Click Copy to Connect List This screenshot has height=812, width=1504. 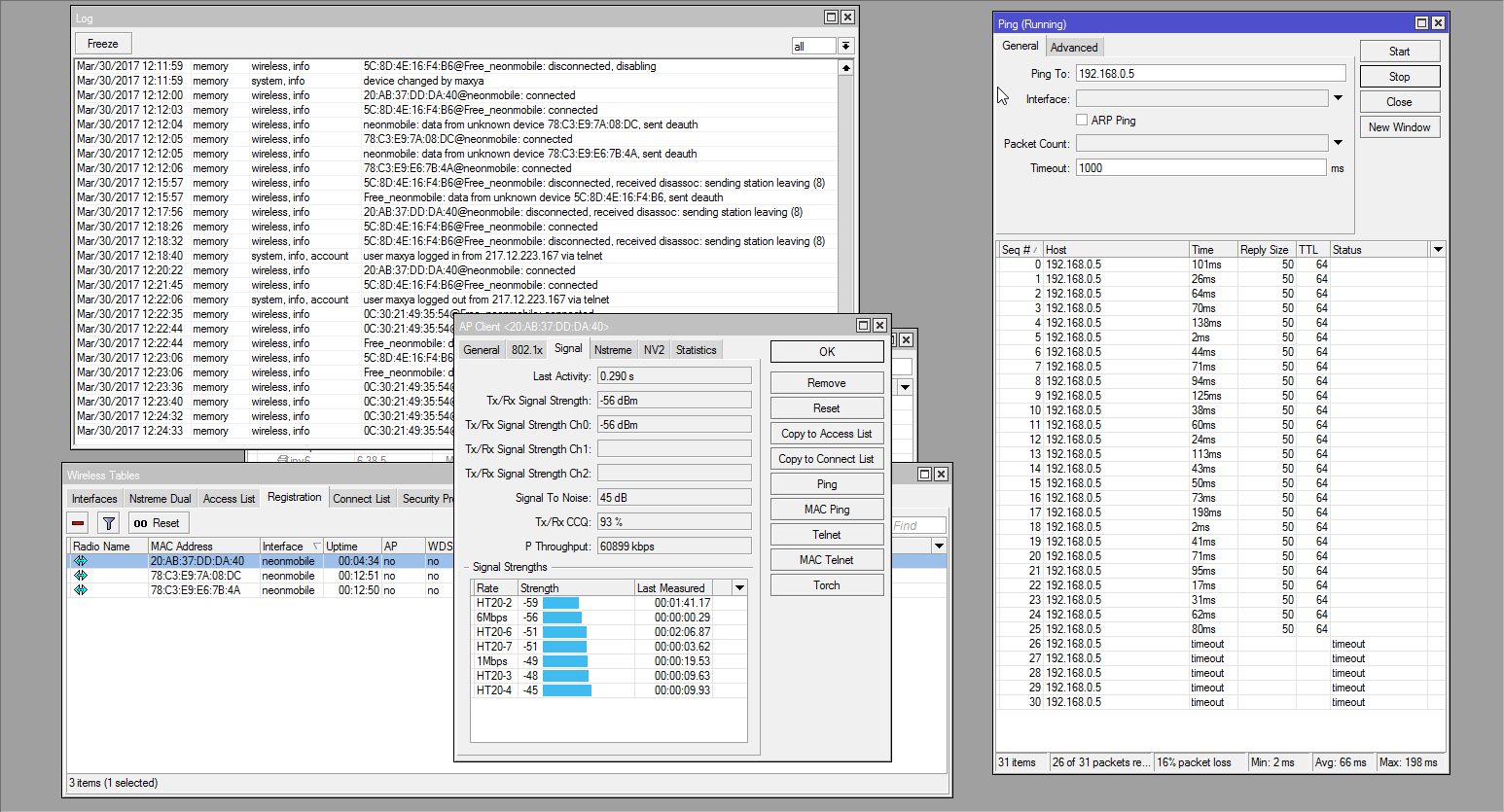coord(827,459)
